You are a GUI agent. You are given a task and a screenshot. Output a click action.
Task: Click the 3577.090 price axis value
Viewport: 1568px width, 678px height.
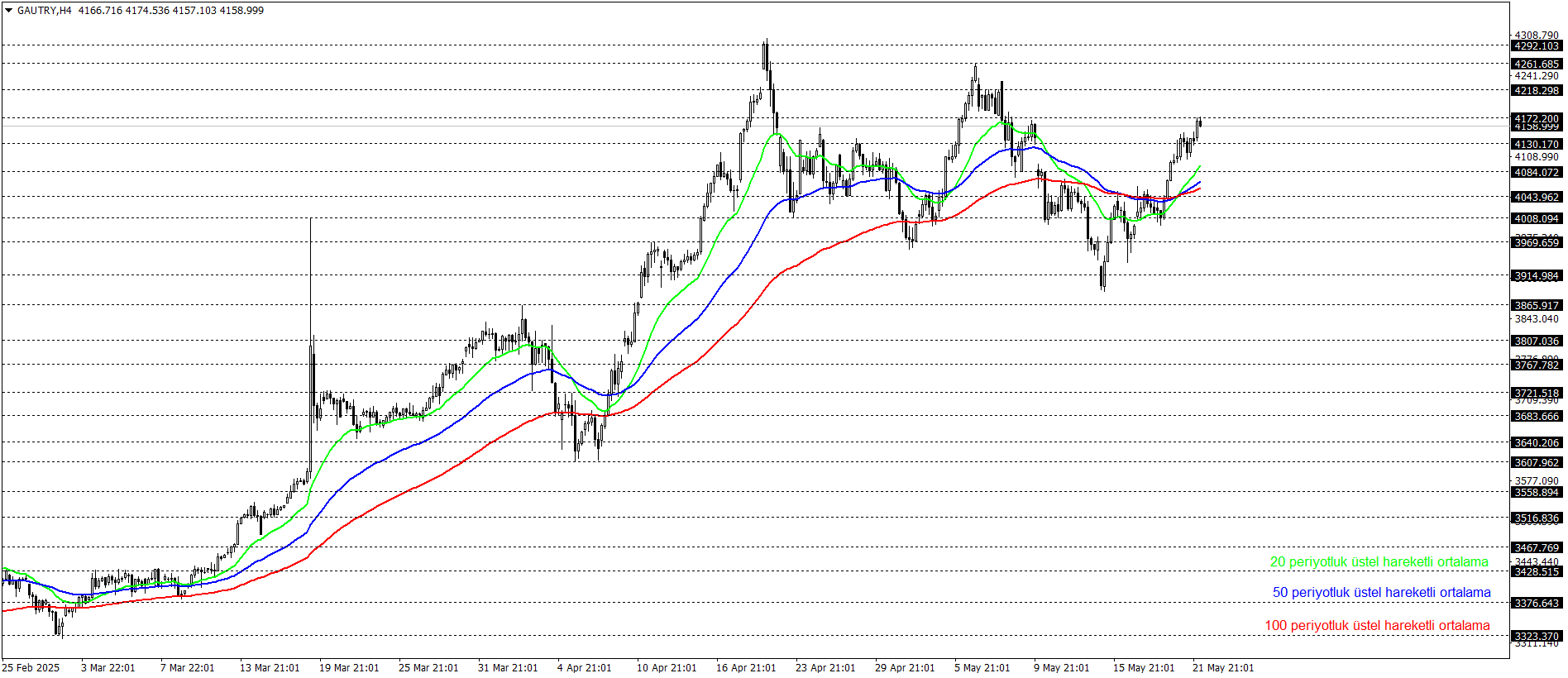point(1537,481)
